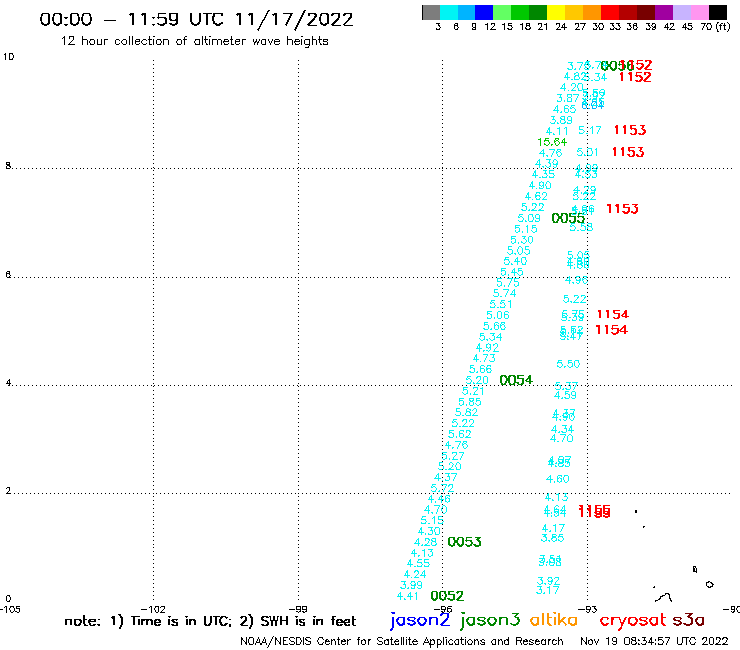740x650 pixels.
Task: Click the red 'cryosat' legend label
Action: pyautogui.click(x=633, y=621)
